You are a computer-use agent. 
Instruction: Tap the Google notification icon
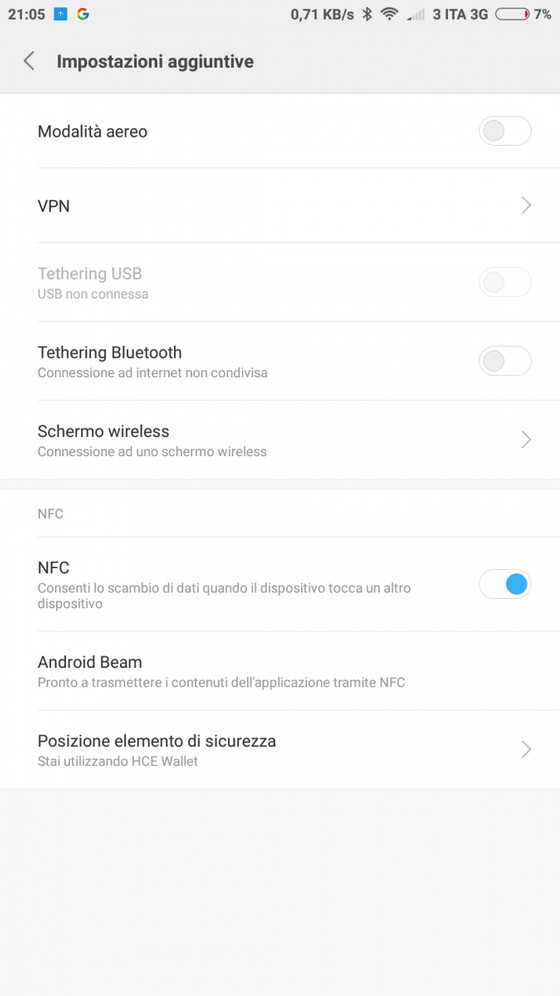tap(83, 14)
